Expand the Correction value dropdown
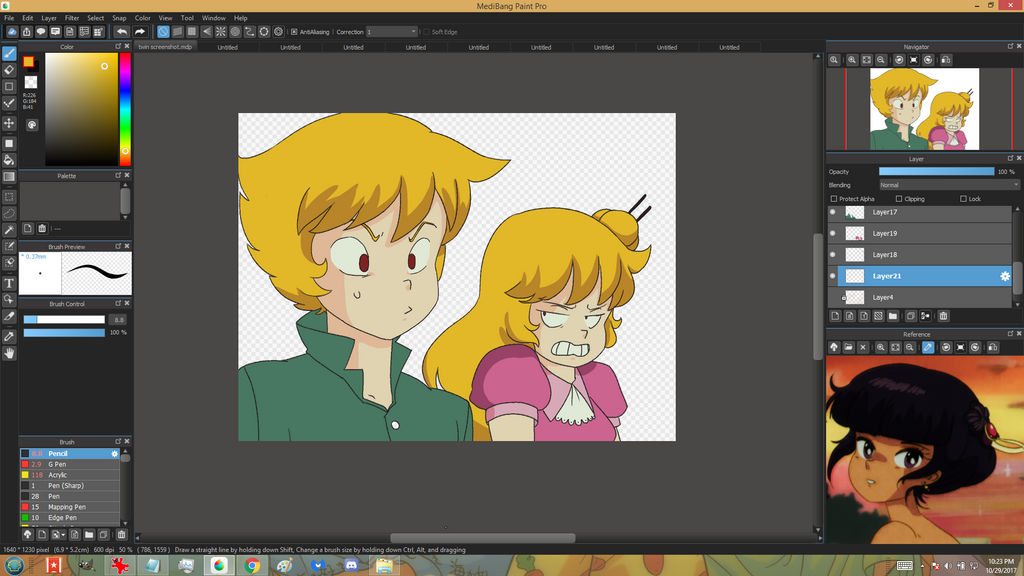This screenshot has height=576, width=1024. point(412,32)
